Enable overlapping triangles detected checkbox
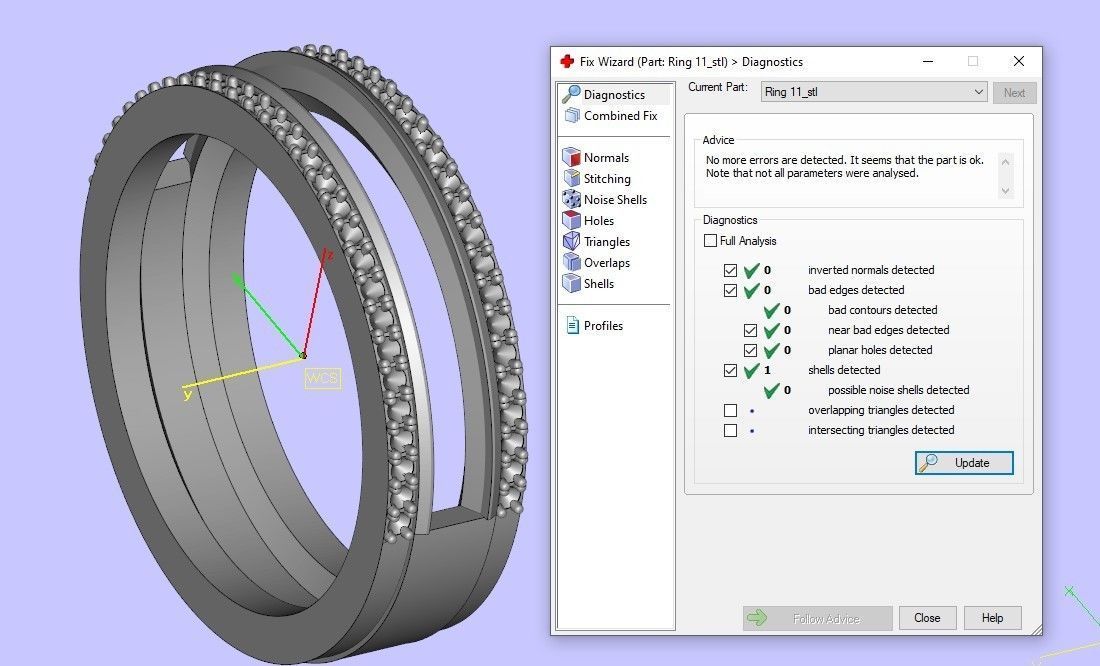 tap(730, 410)
